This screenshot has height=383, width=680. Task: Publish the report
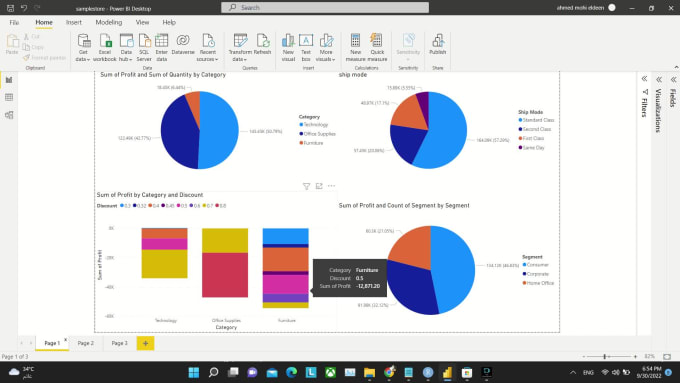(x=438, y=45)
